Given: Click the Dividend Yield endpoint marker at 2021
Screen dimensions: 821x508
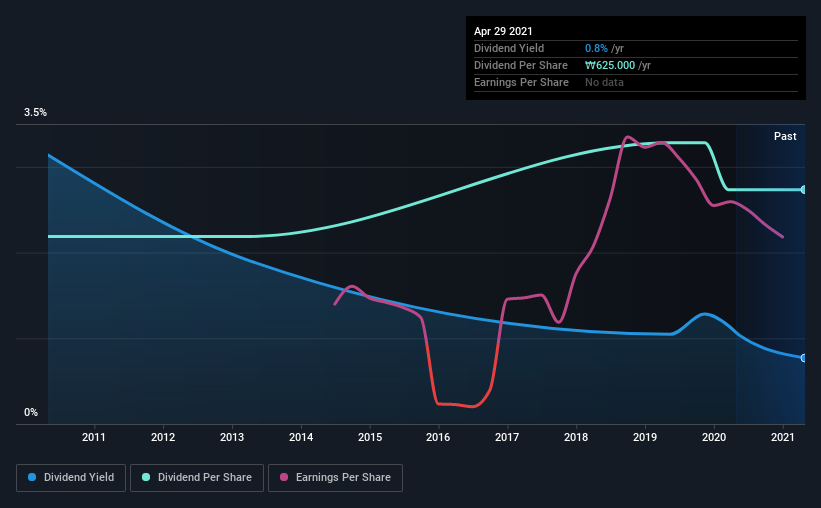Looking at the screenshot, I should [803, 358].
